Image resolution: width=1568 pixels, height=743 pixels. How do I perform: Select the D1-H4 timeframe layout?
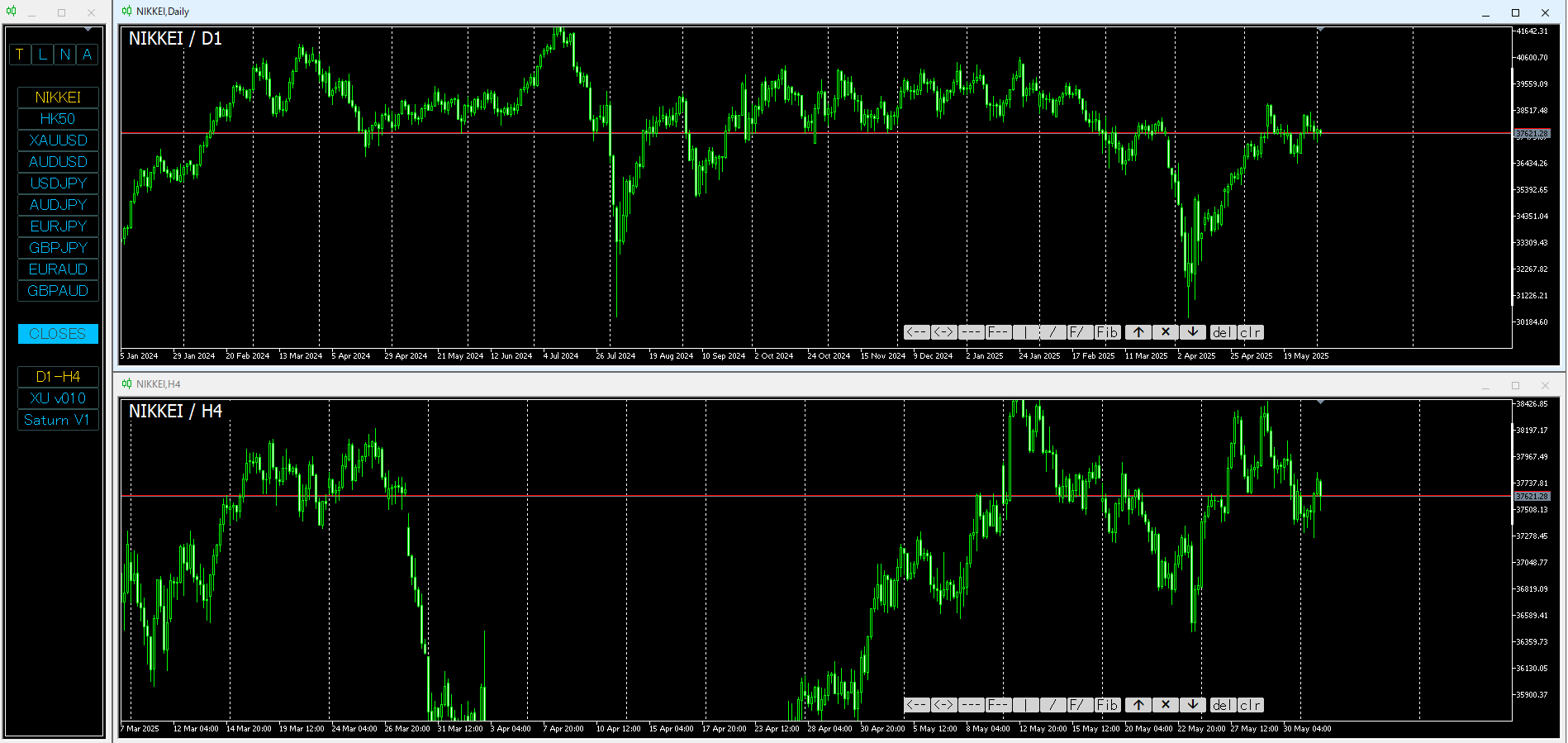click(x=58, y=377)
